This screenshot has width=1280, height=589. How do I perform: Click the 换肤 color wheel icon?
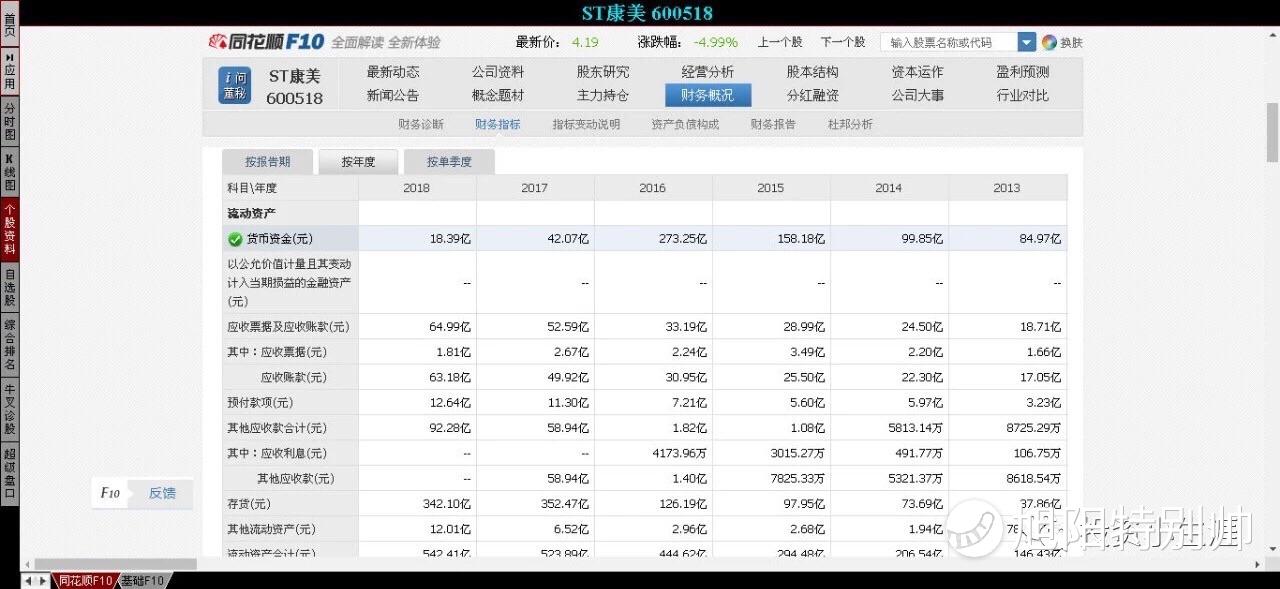[1049, 42]
